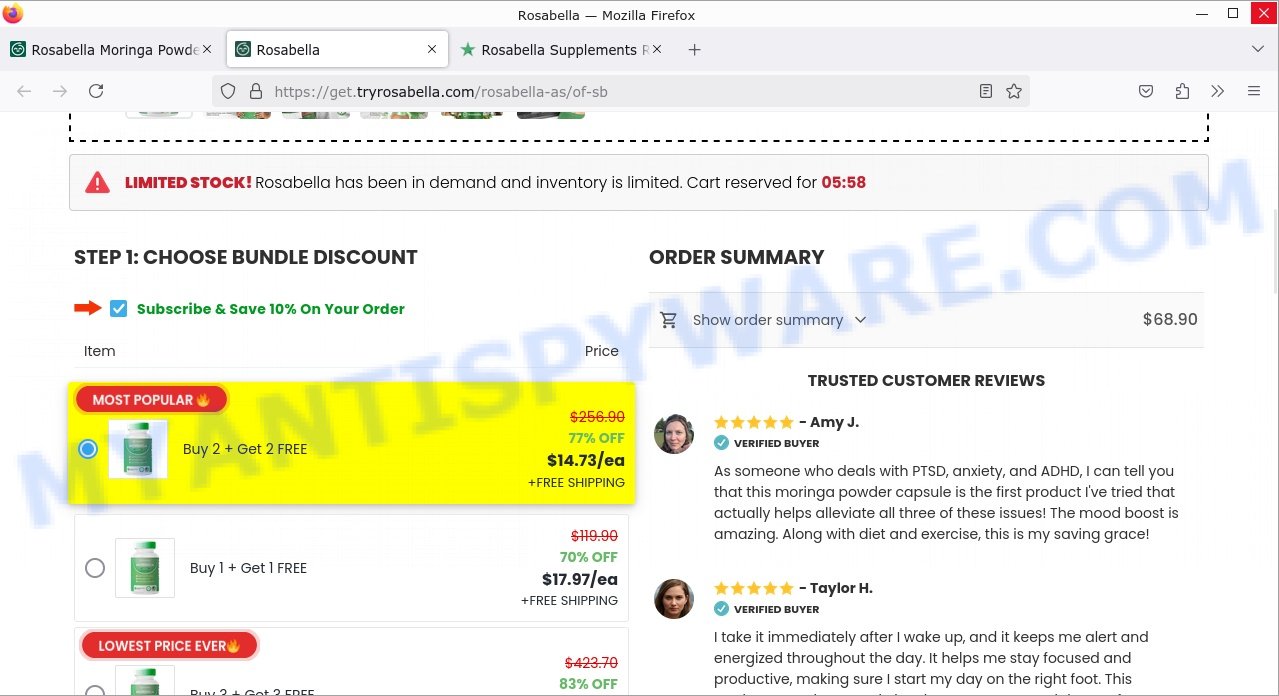This screenshot has width=1279, height=696.
Task: Click the 70% OFF label
Action: point(589,557)
